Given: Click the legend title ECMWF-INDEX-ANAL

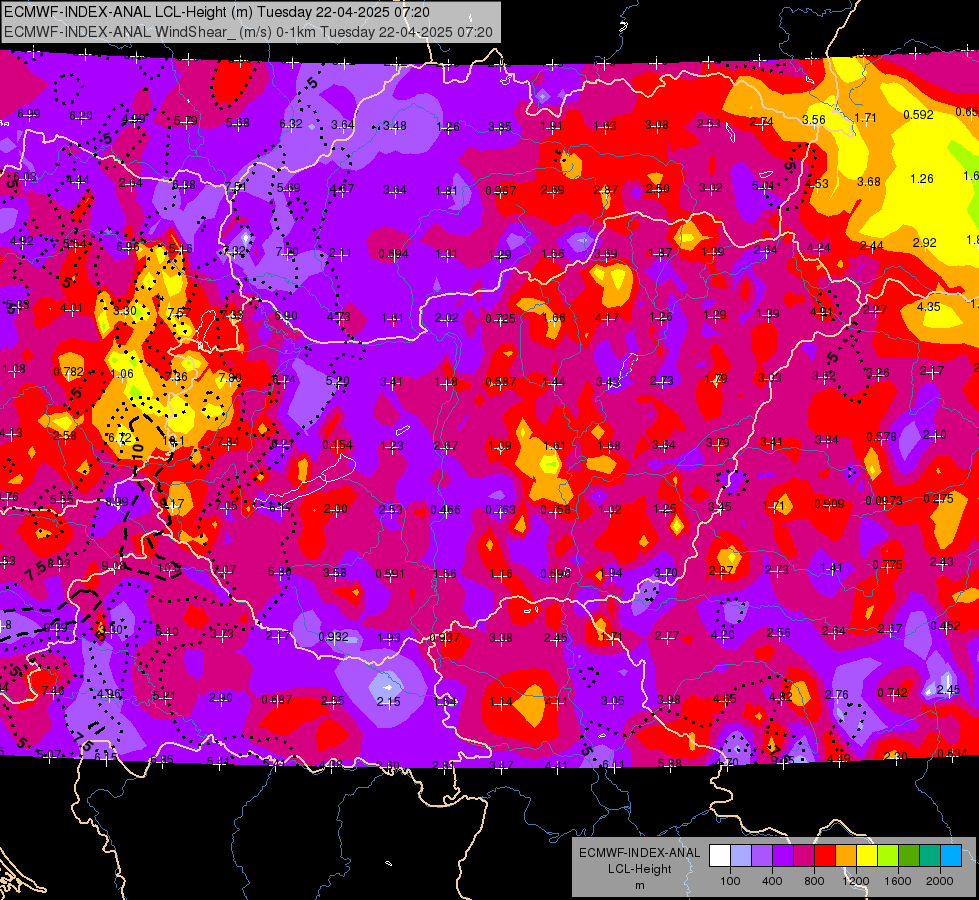Looking at the screenshot, I should [x=639, y=853].
